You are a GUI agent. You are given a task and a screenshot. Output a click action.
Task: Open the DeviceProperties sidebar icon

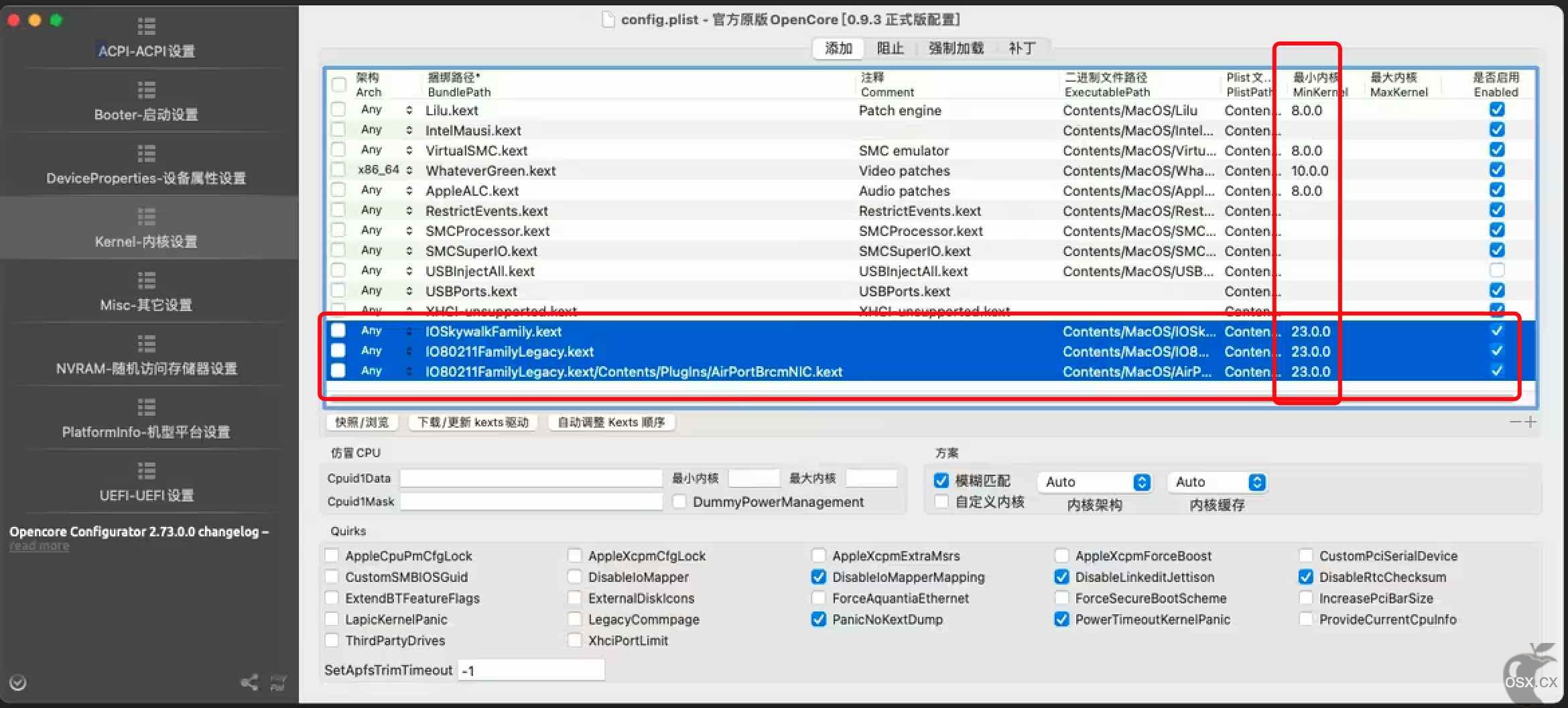146,154
